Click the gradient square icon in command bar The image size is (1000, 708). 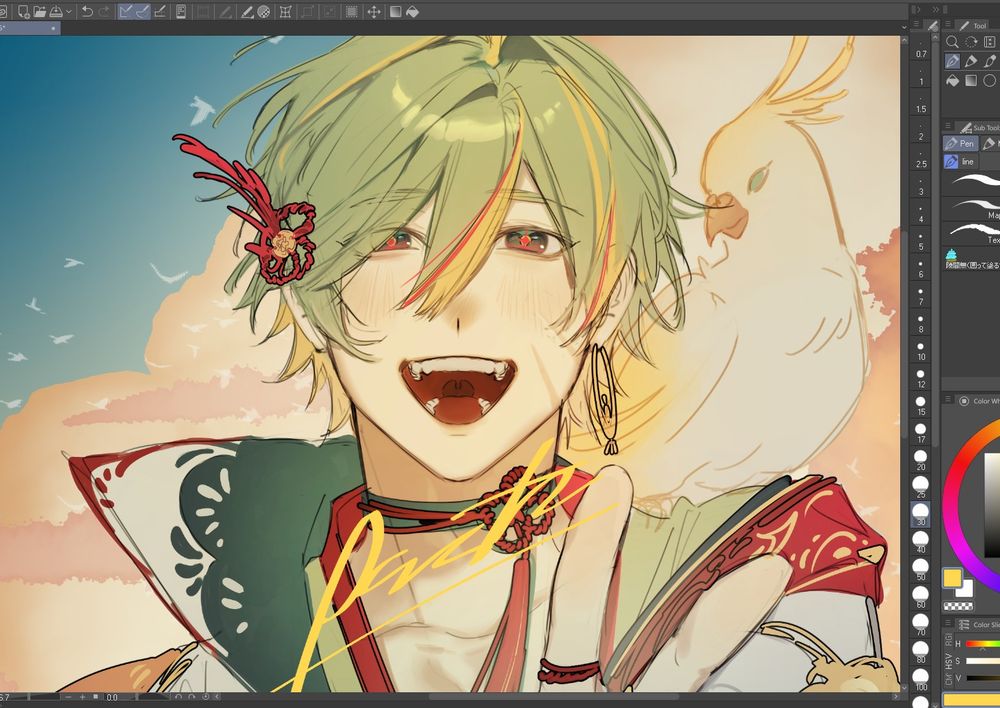(x=395, y=11)
